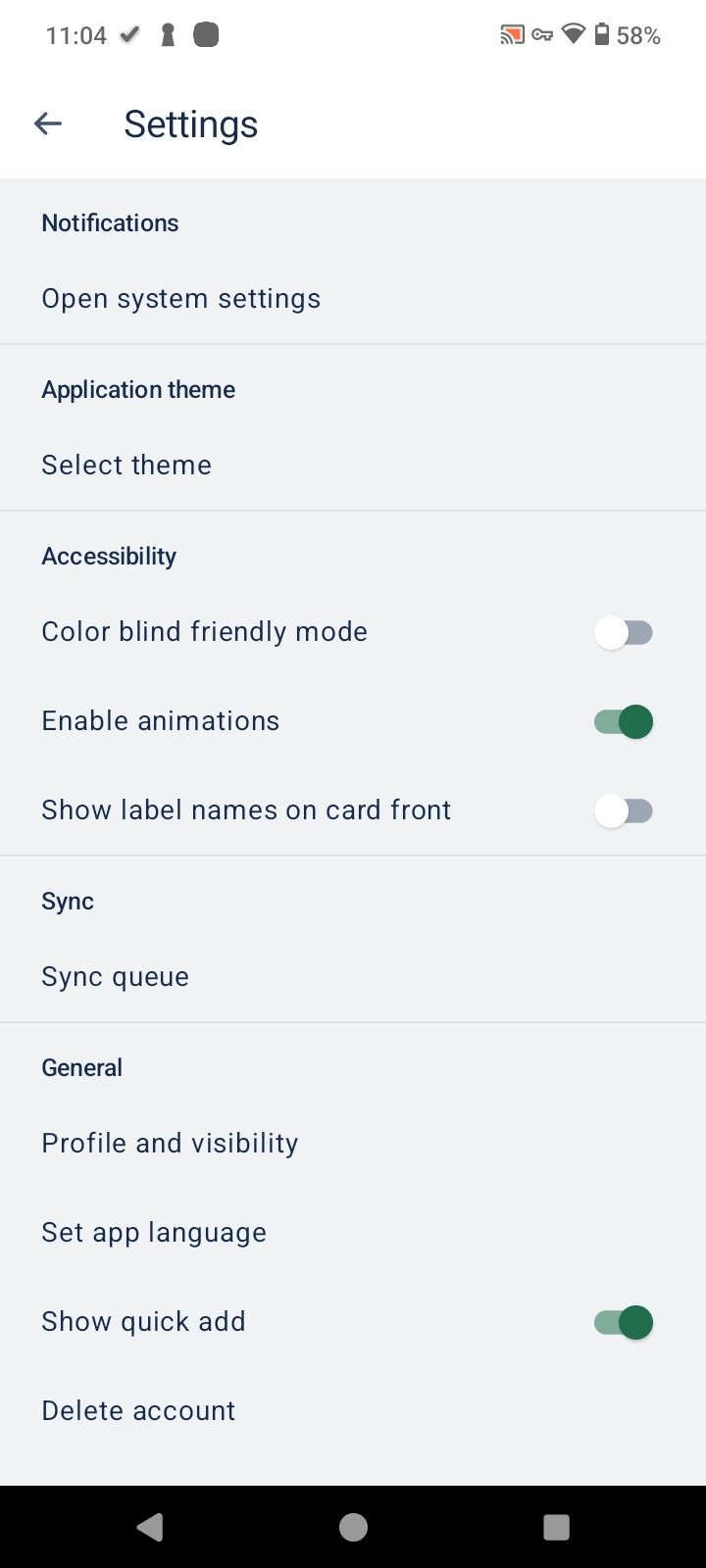Tap the battery icon in status bar
Image resolution: width=706 pixels, height=1568 pixels.
pyautogui.click(x=601, y=35)
